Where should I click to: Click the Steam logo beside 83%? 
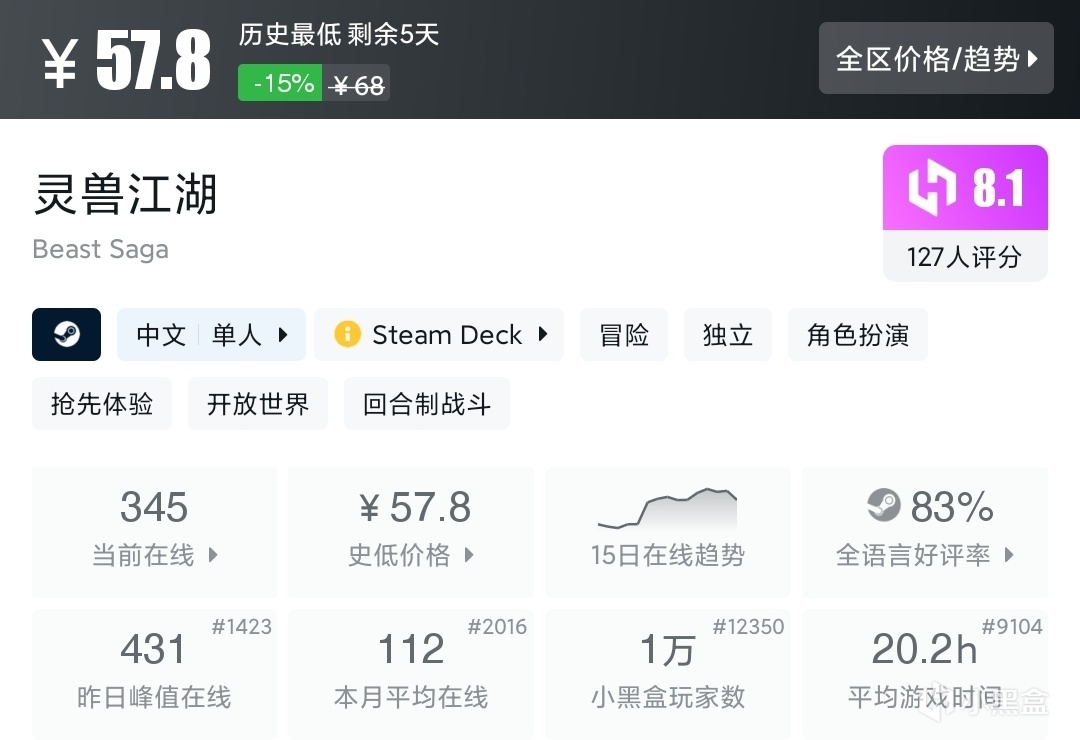click(x=884, y=507)
